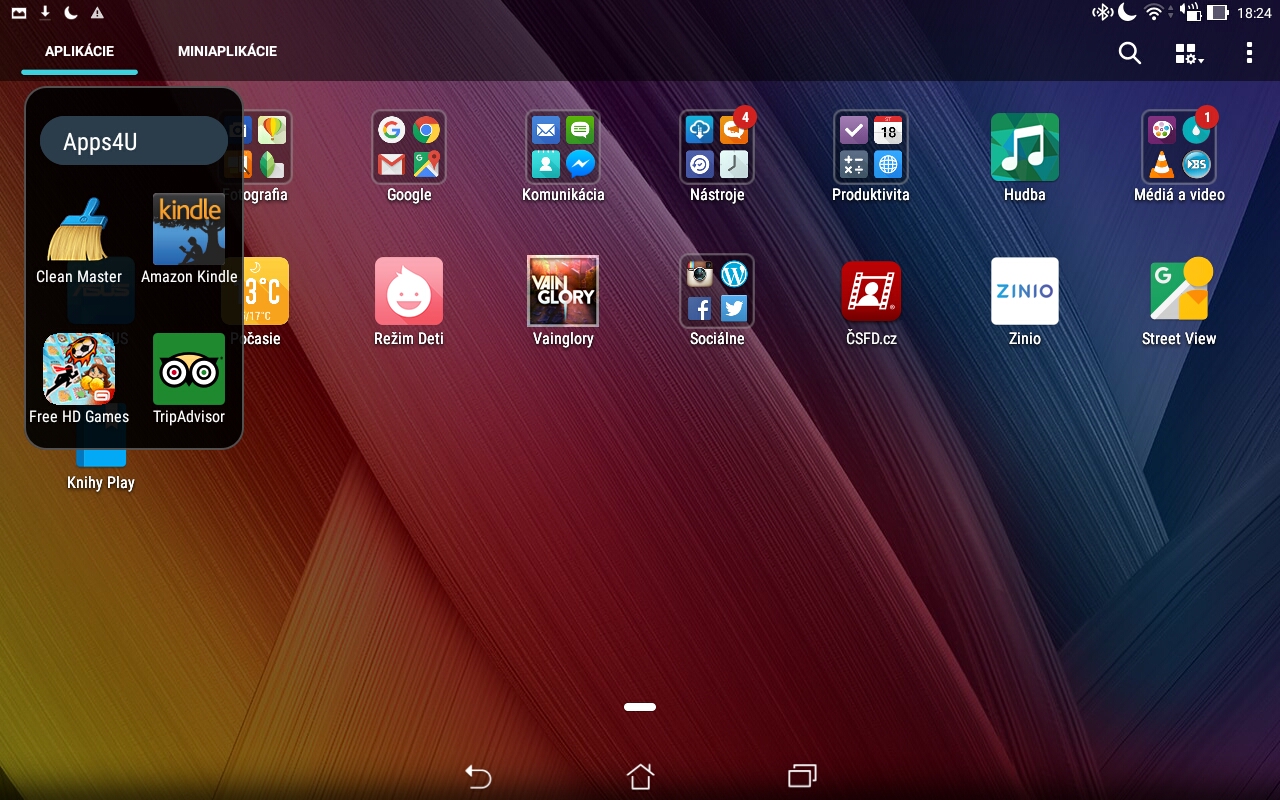Image resolution: width=1280 pixels, height=800 pixels.
Task: Tap the 18:24 clock
Action: [1254, 13]
